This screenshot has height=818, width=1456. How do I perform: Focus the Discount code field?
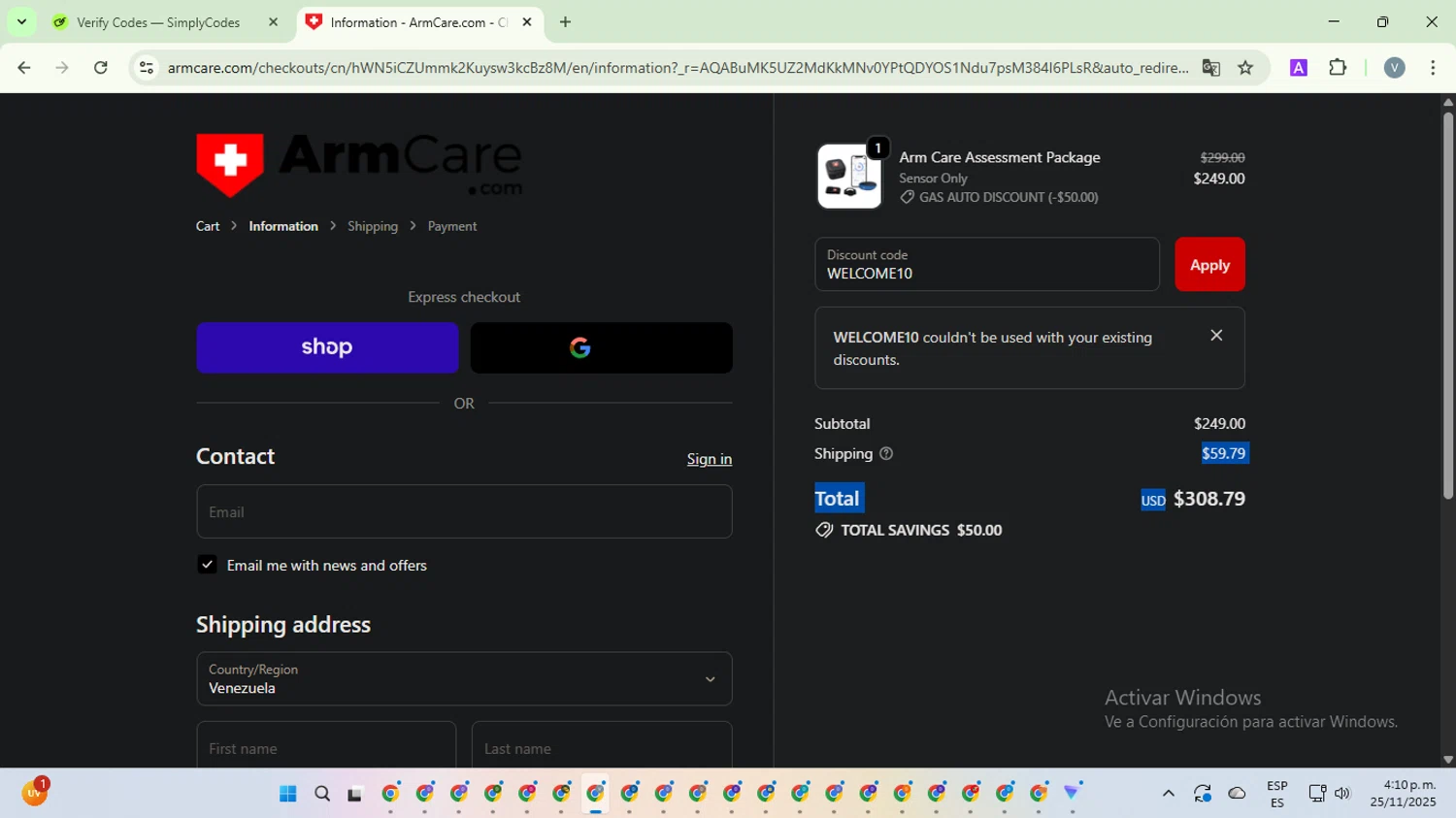(x=987, y=265)
